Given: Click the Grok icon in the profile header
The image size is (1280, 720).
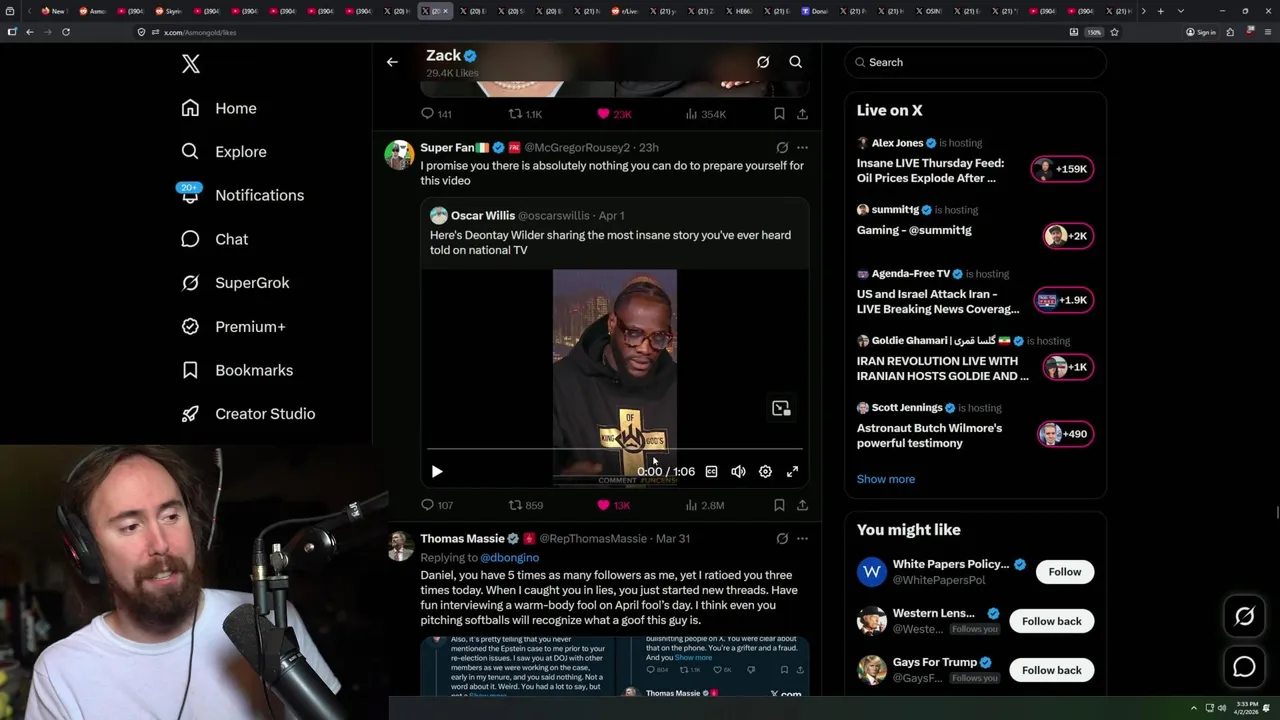Looking at the screenshot, I should [x=763, y=62].
